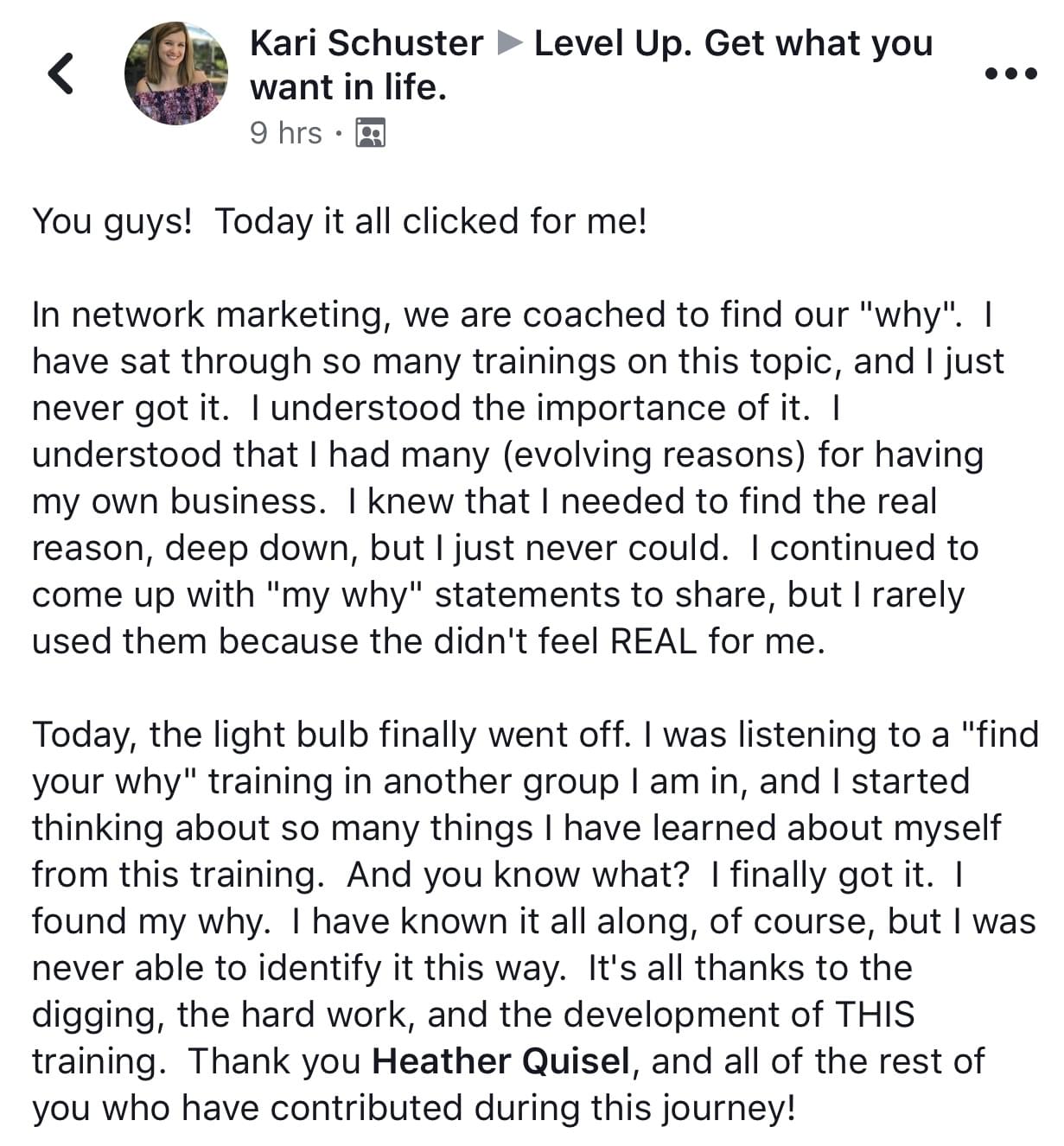
Task: Click the "In network marketing" opening text
Action: click(206, 315)
